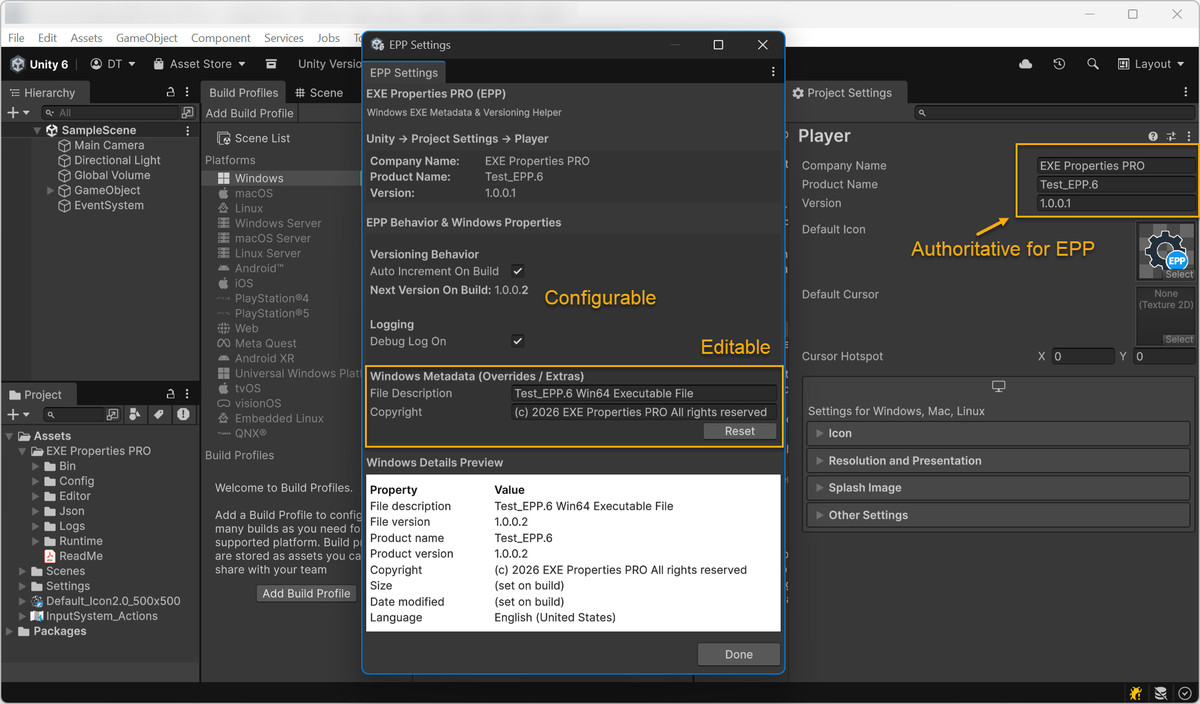Viewport: 1200px width, 704px height.
Task: Click the ReadMe PDF file in Assets
Action: [80, 556]
